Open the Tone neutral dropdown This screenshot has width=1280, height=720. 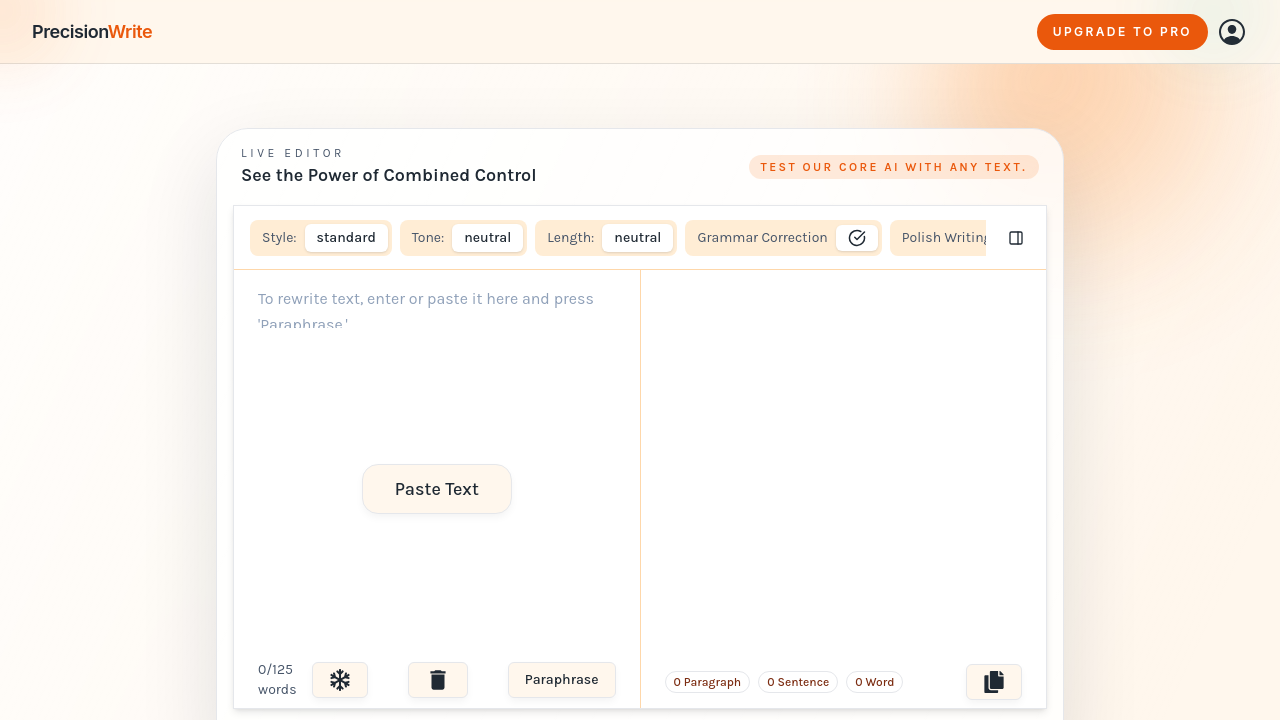click(487, 238)
